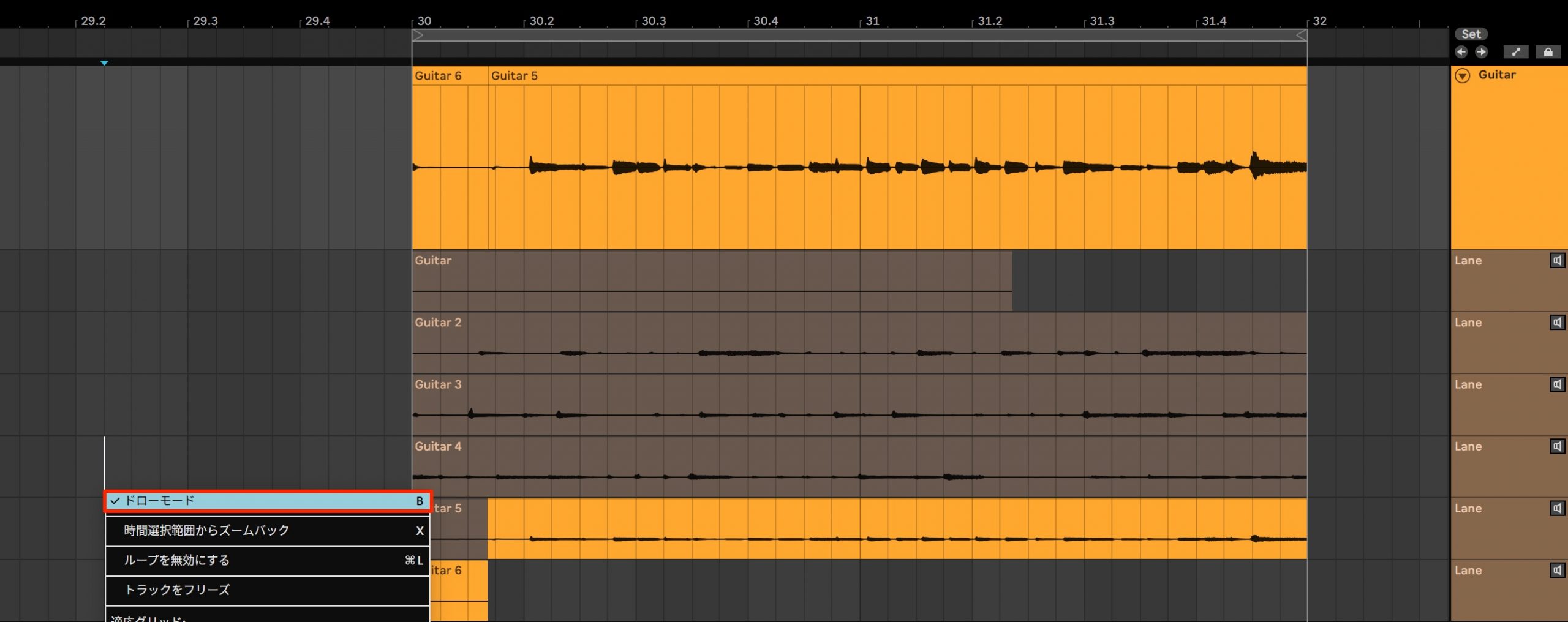Viewport: 1568px width, 622px height.
Task: Click the loop brace end marker
Action: point(1302,36)
